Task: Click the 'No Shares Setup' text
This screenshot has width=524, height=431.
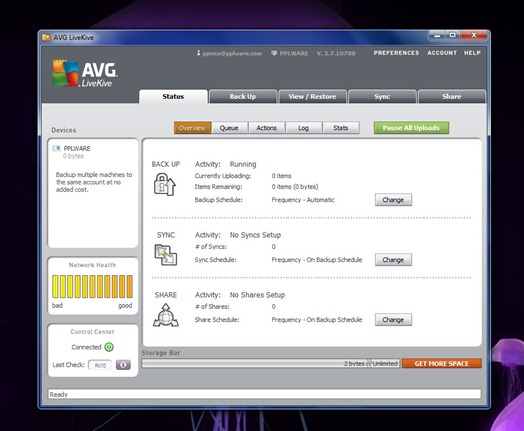Action: point(257,295)
